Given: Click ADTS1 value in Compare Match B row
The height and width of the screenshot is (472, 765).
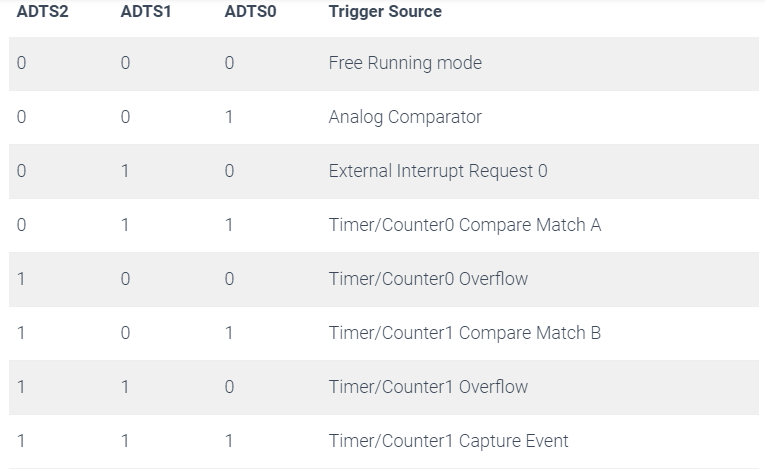Looking at the screenshot, I should click(x=125, y=333).
